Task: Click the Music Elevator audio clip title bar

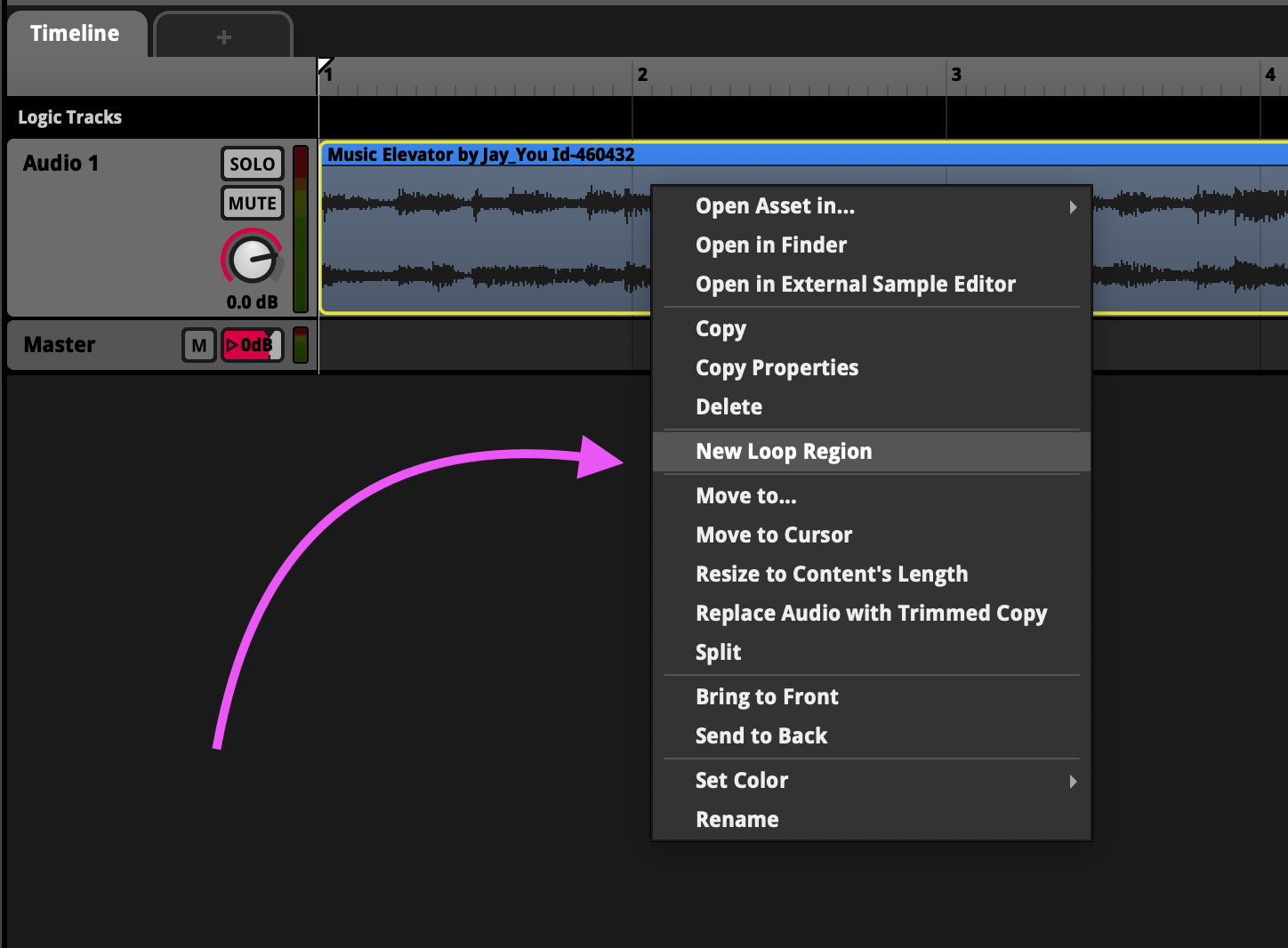Action: [480, 155]
